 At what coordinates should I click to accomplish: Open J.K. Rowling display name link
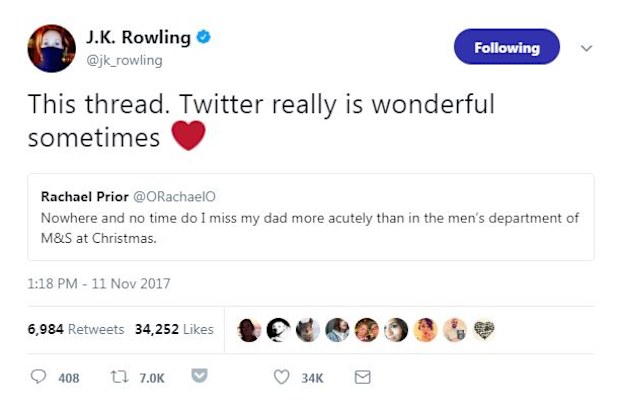point(138,37)
